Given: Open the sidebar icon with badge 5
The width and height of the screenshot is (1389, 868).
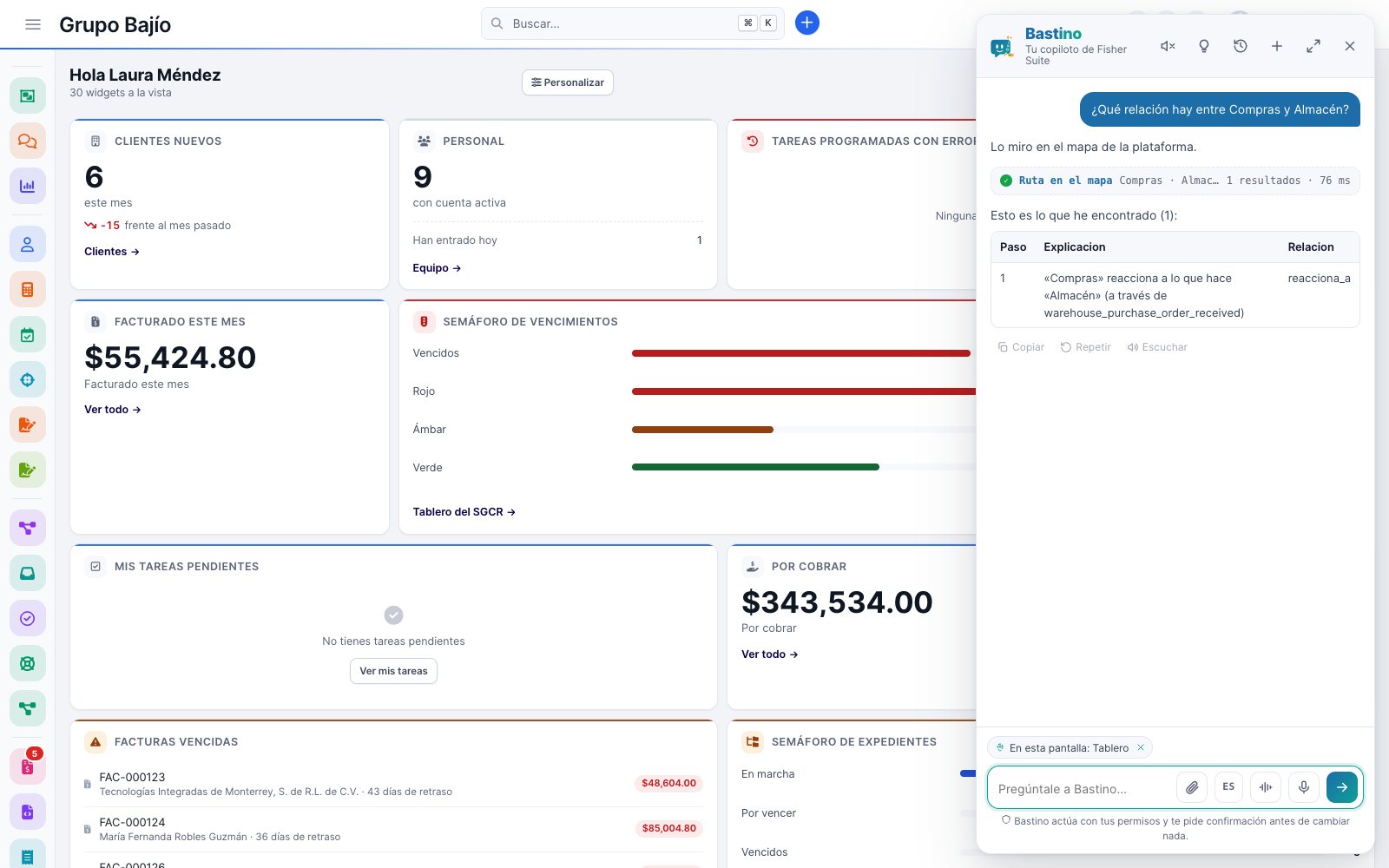Looking at the screenshot, I should 28,766.
